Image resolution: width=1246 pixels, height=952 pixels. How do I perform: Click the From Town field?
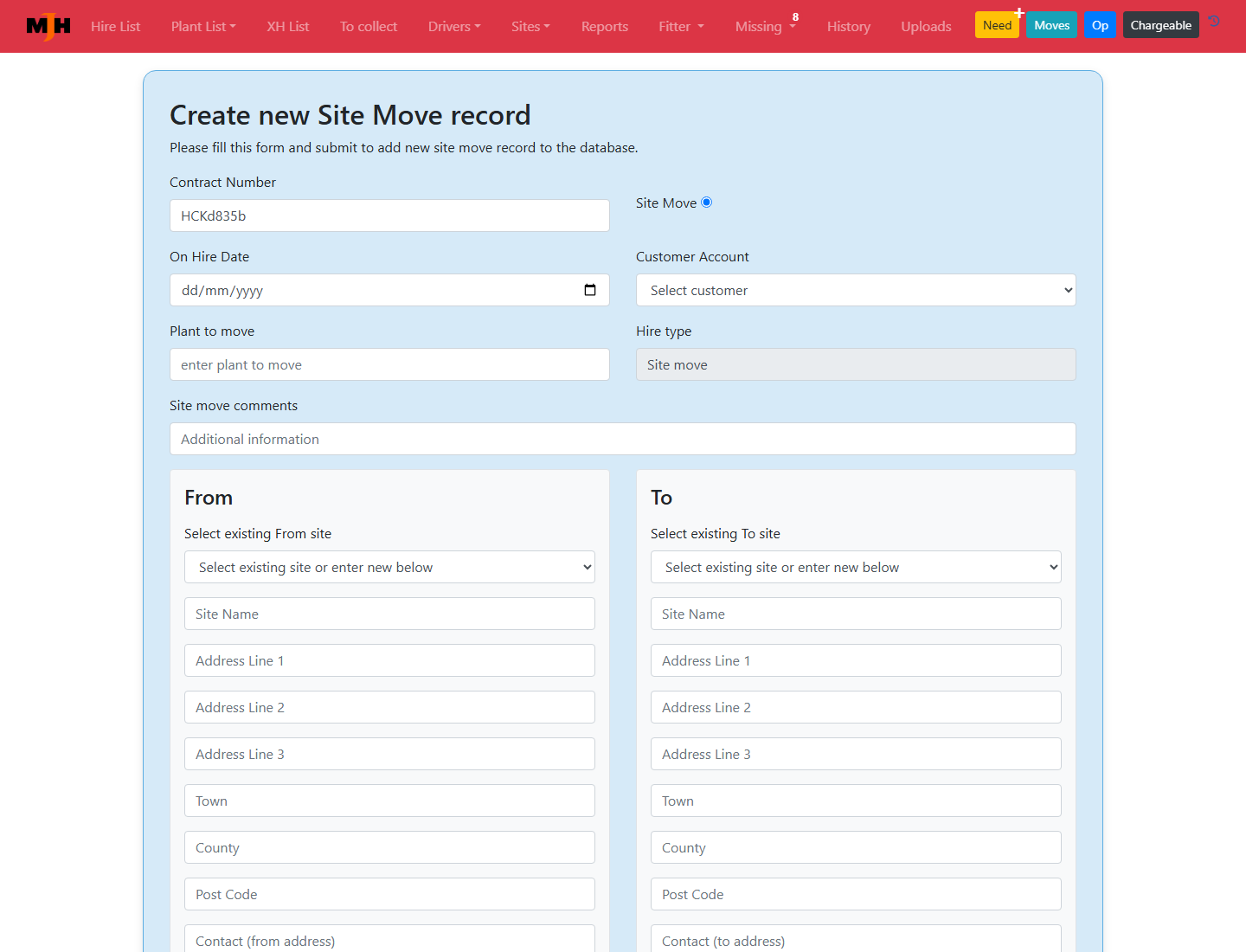pyautogui.click(x=389, y=801)
